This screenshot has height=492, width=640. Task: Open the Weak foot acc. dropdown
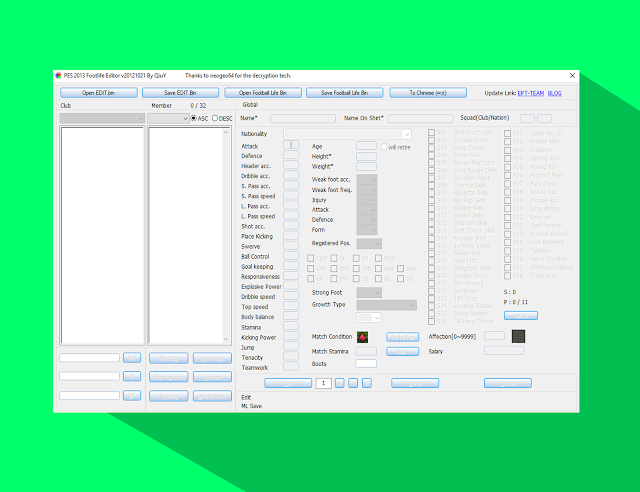(x=367, y=179)
